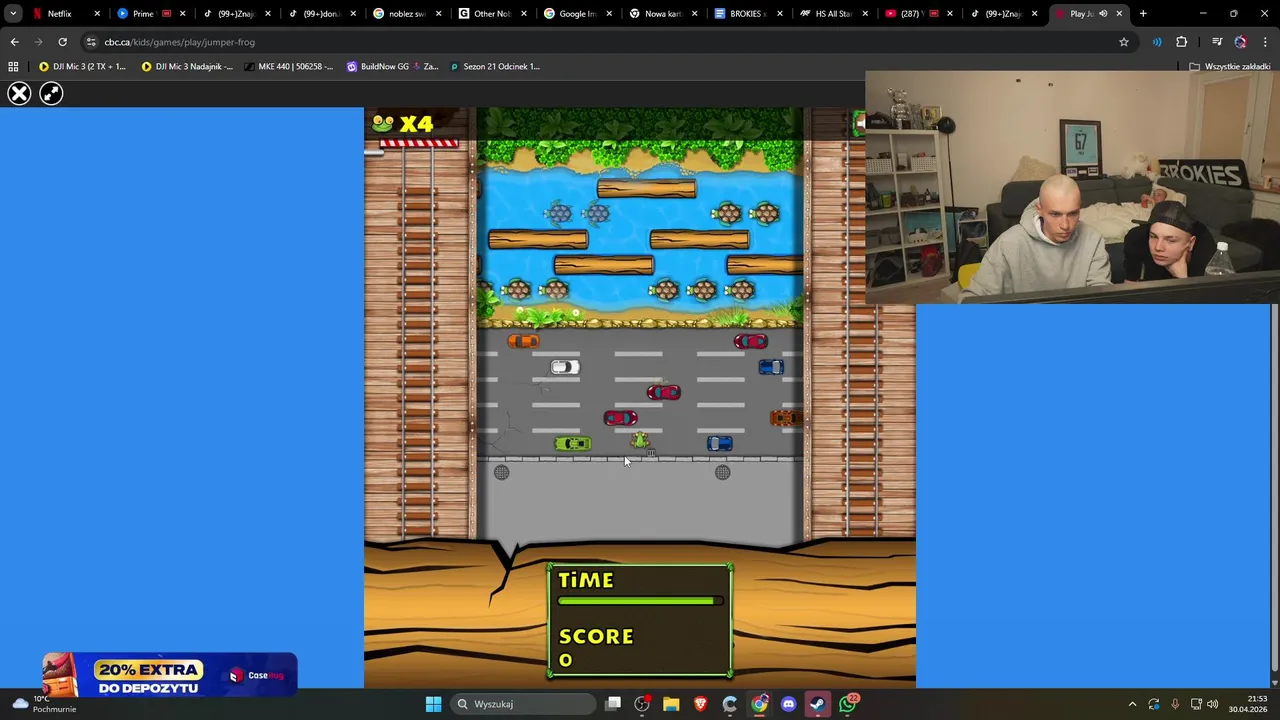Open the DJI Mic 3 (2 TX + 1... bookmark
The width and height of the screenshot is (1280, 720).
(82, 67)
